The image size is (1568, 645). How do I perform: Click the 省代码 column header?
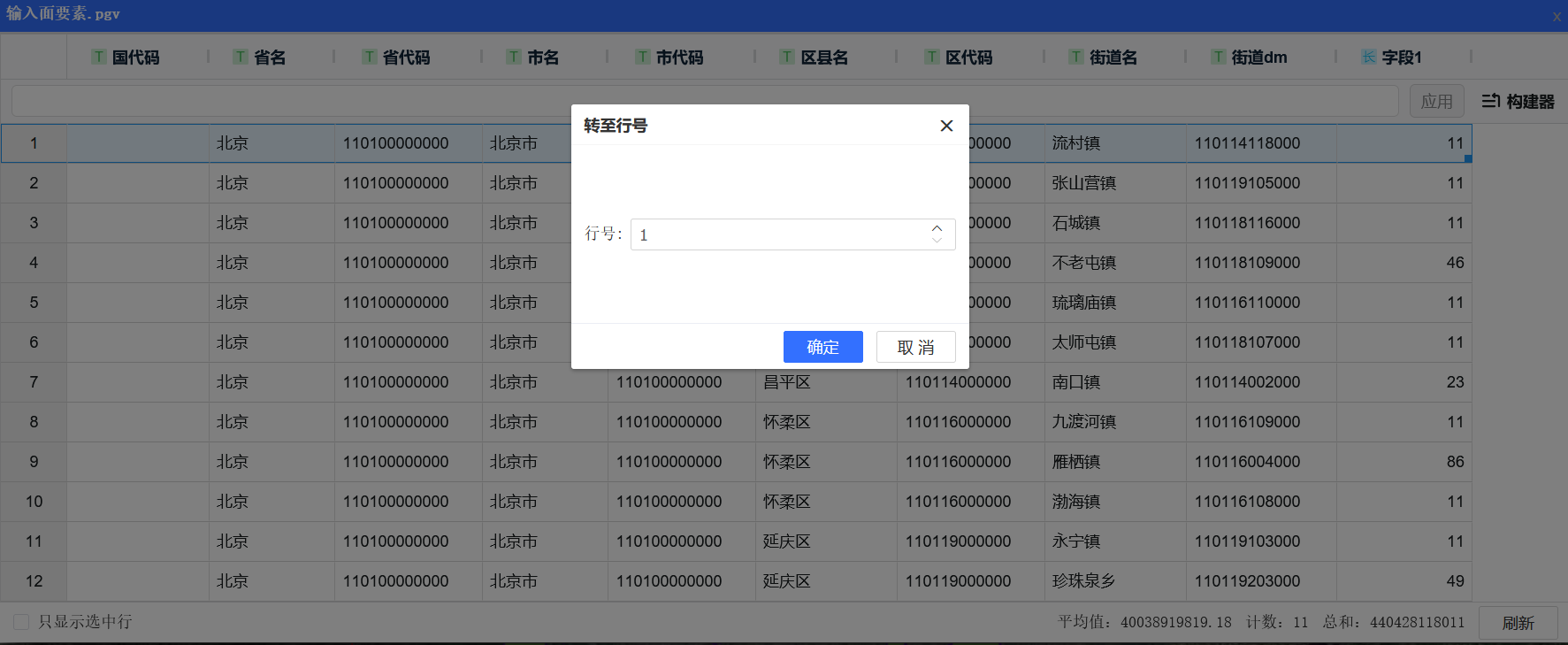[x=406, y=58]
